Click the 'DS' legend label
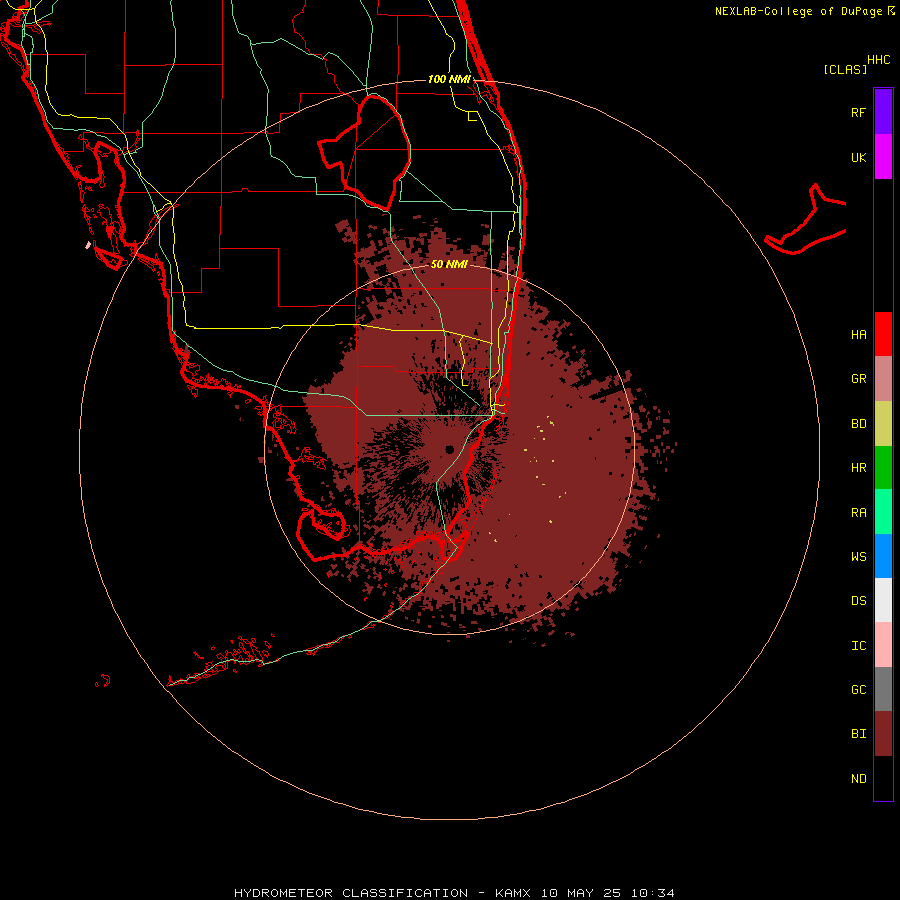 [858, 601]
